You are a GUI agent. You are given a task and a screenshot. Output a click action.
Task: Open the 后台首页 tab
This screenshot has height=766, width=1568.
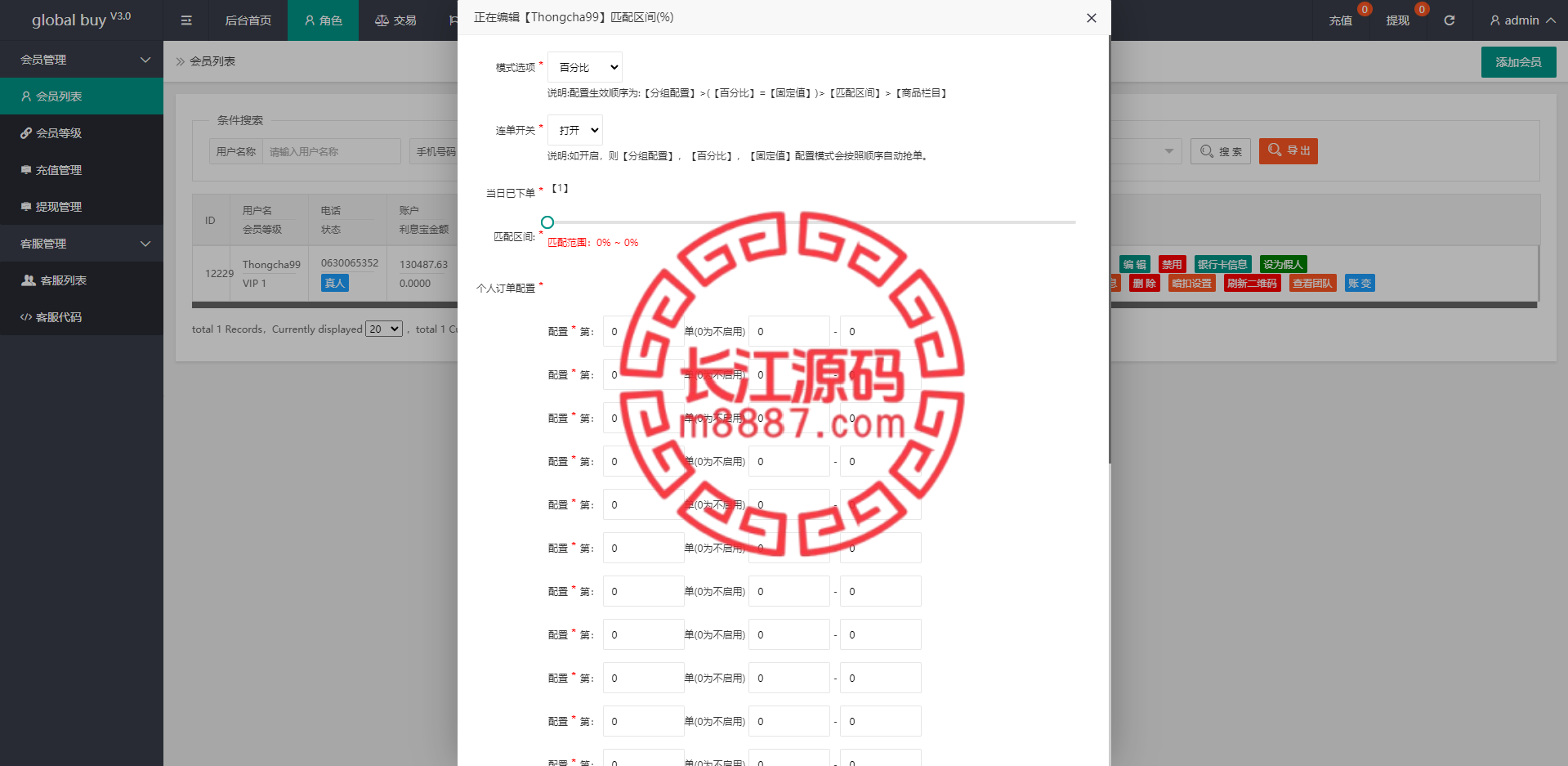(248, 20)
